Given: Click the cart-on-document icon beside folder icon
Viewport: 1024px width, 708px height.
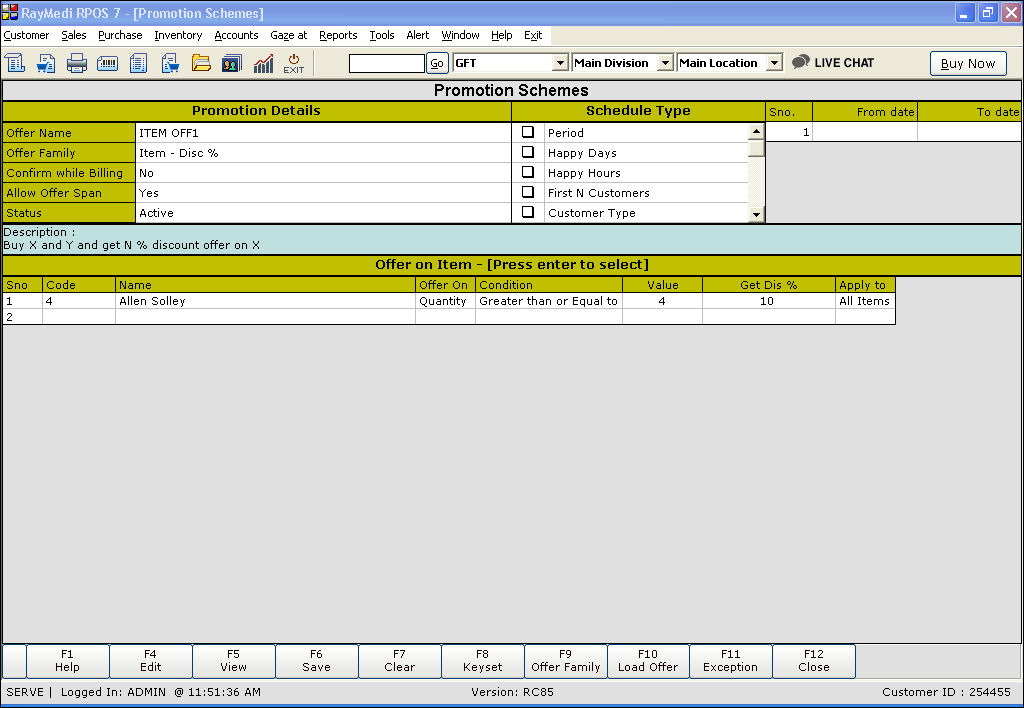Looking at the screenshot, I should click(170, 63).
